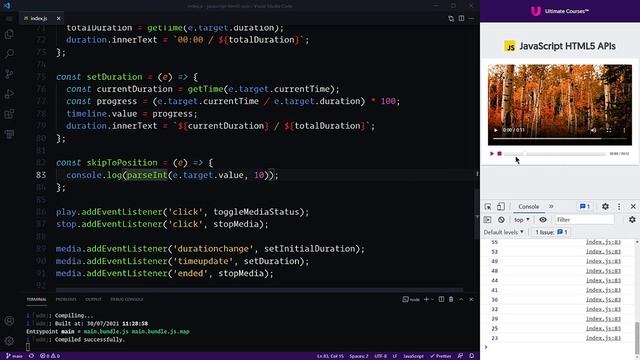Viewport: 640px width, 360px height.
Task: Open DevTools customize menu
Action: (x=619, y=207)
